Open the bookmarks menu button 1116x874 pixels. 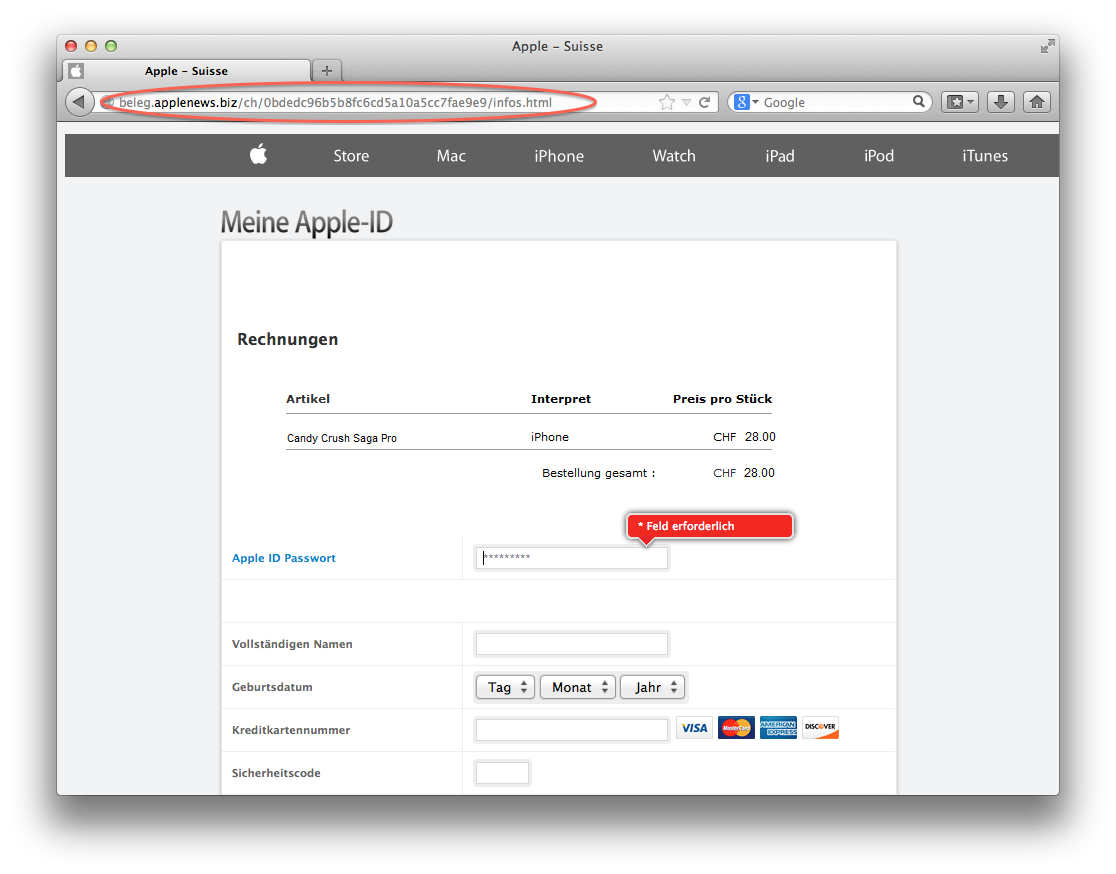(x=959, y=102)
